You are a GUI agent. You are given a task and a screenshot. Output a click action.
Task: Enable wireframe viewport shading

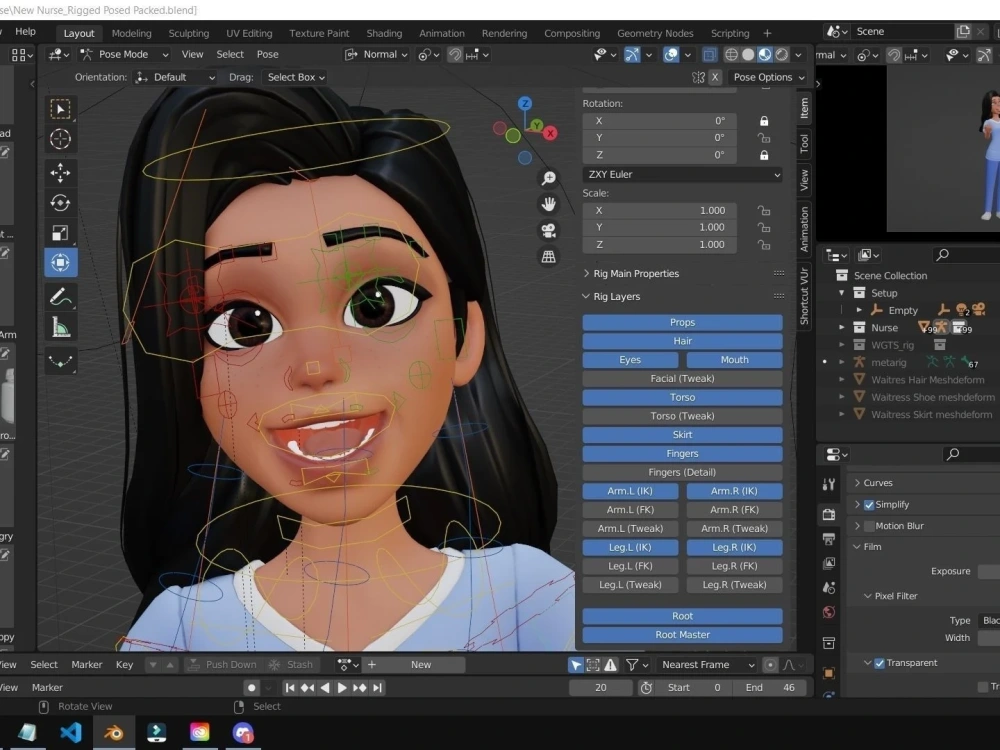click(x=732, y=55)
